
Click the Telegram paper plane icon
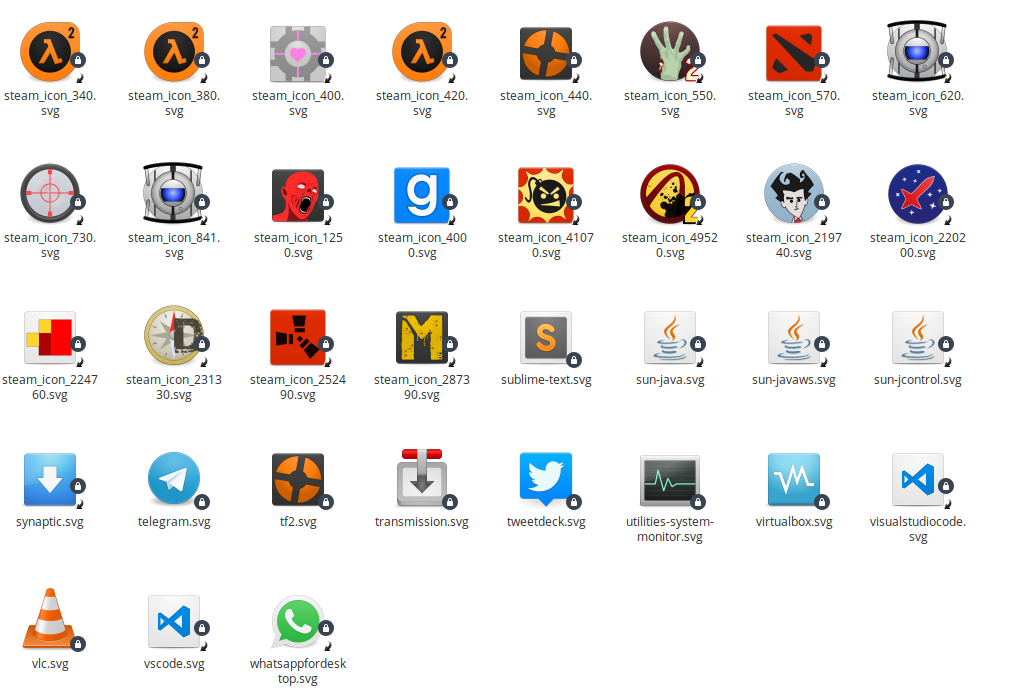click(x=174, y=478)
